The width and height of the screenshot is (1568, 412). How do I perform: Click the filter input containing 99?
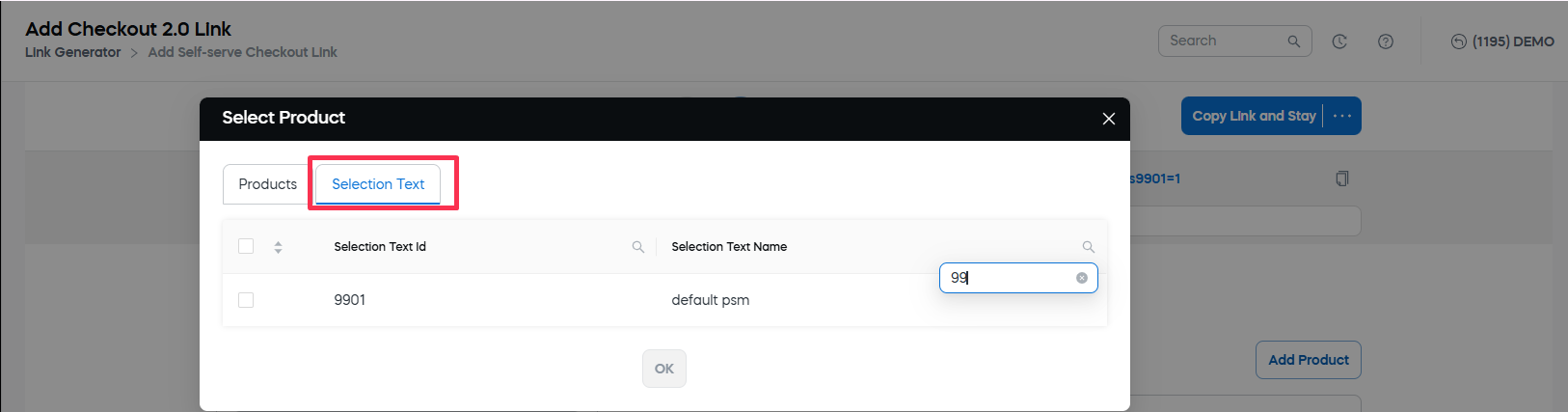(1009, 278)
